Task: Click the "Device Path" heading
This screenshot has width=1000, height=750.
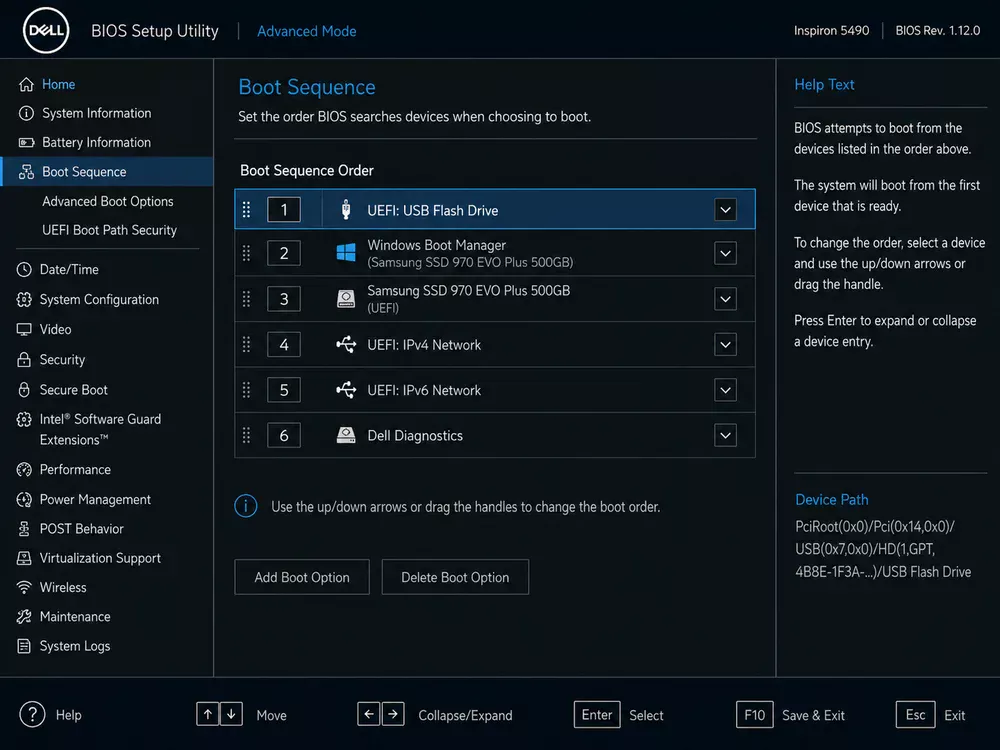Action: pos(832,500)
